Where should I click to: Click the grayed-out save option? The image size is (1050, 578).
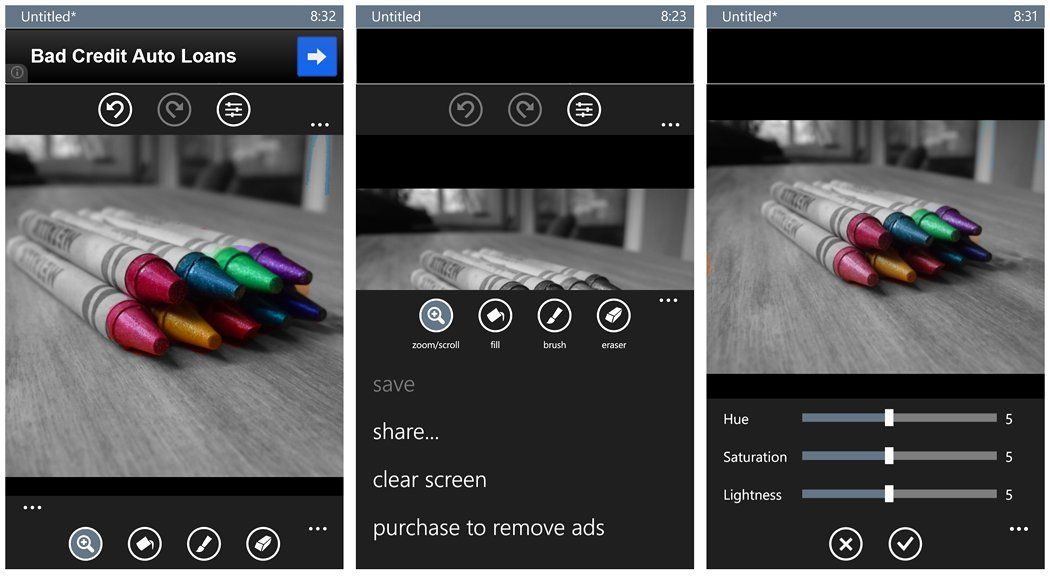[x=394, y=383]
